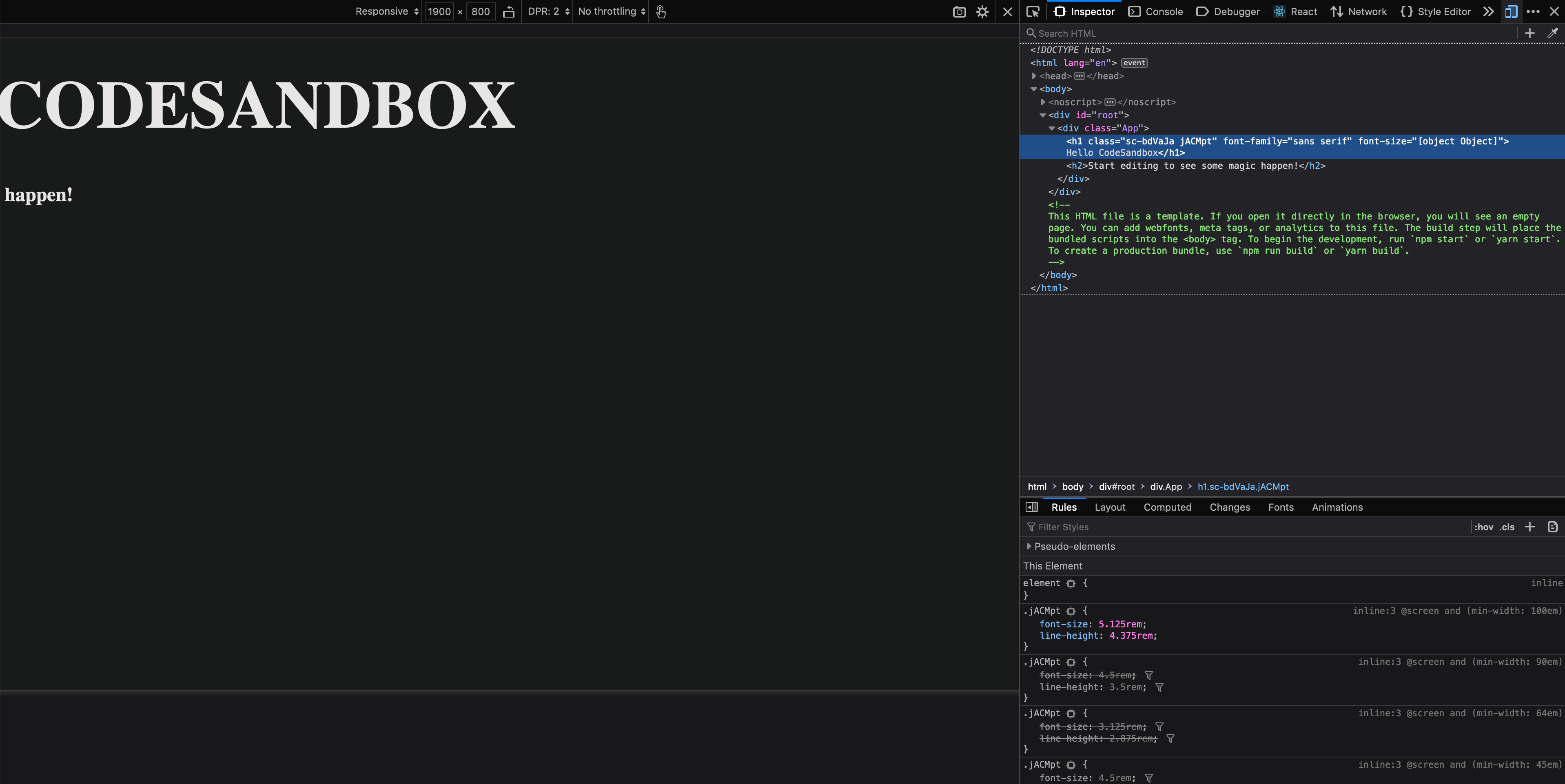Open responsive design mode settings gear
Image resolution: width=1565 pixels, height=784 pixels.
click(x=982, y=11)
